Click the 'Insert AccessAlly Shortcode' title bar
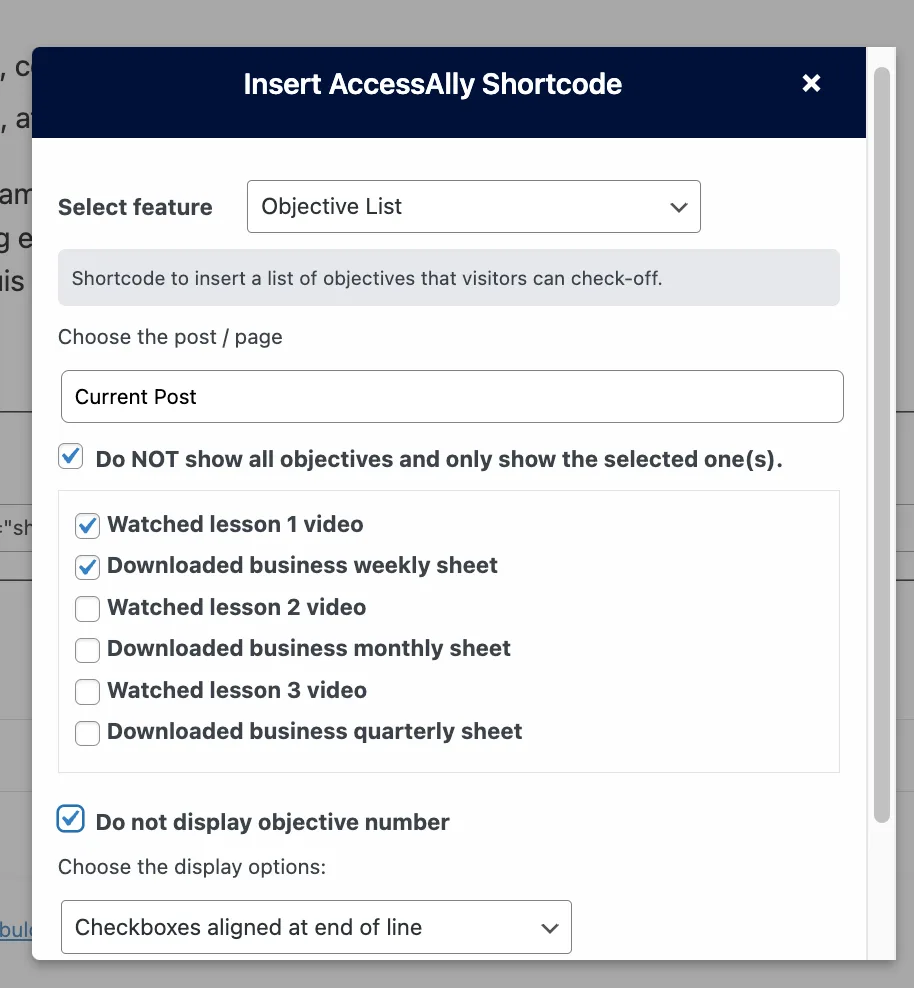The width and height of the screenshot is (914, 988). [432, 84]
